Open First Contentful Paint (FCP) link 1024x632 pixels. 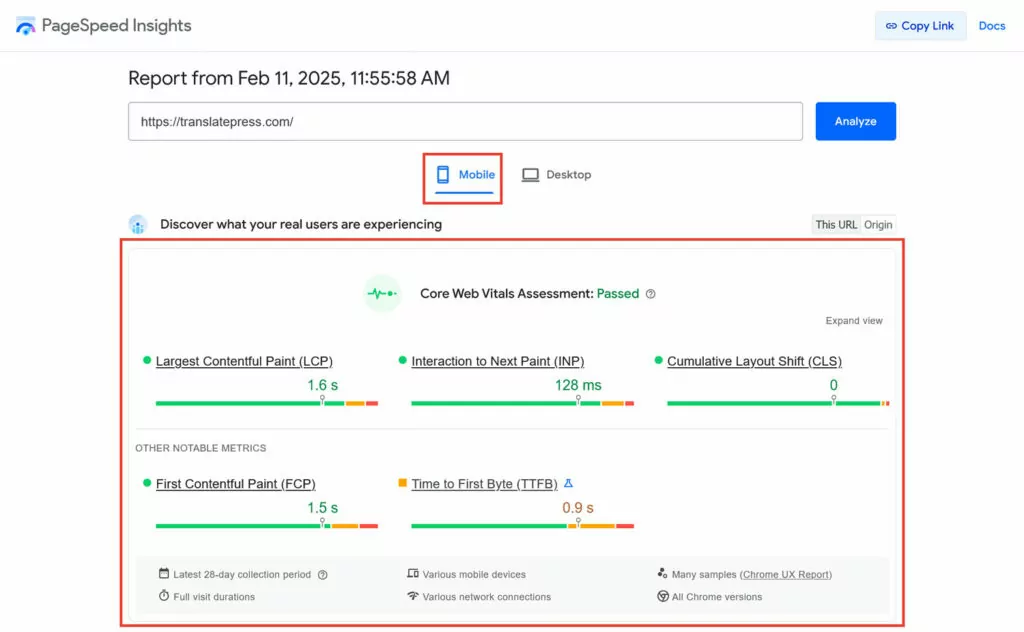[x=236, y=484]
